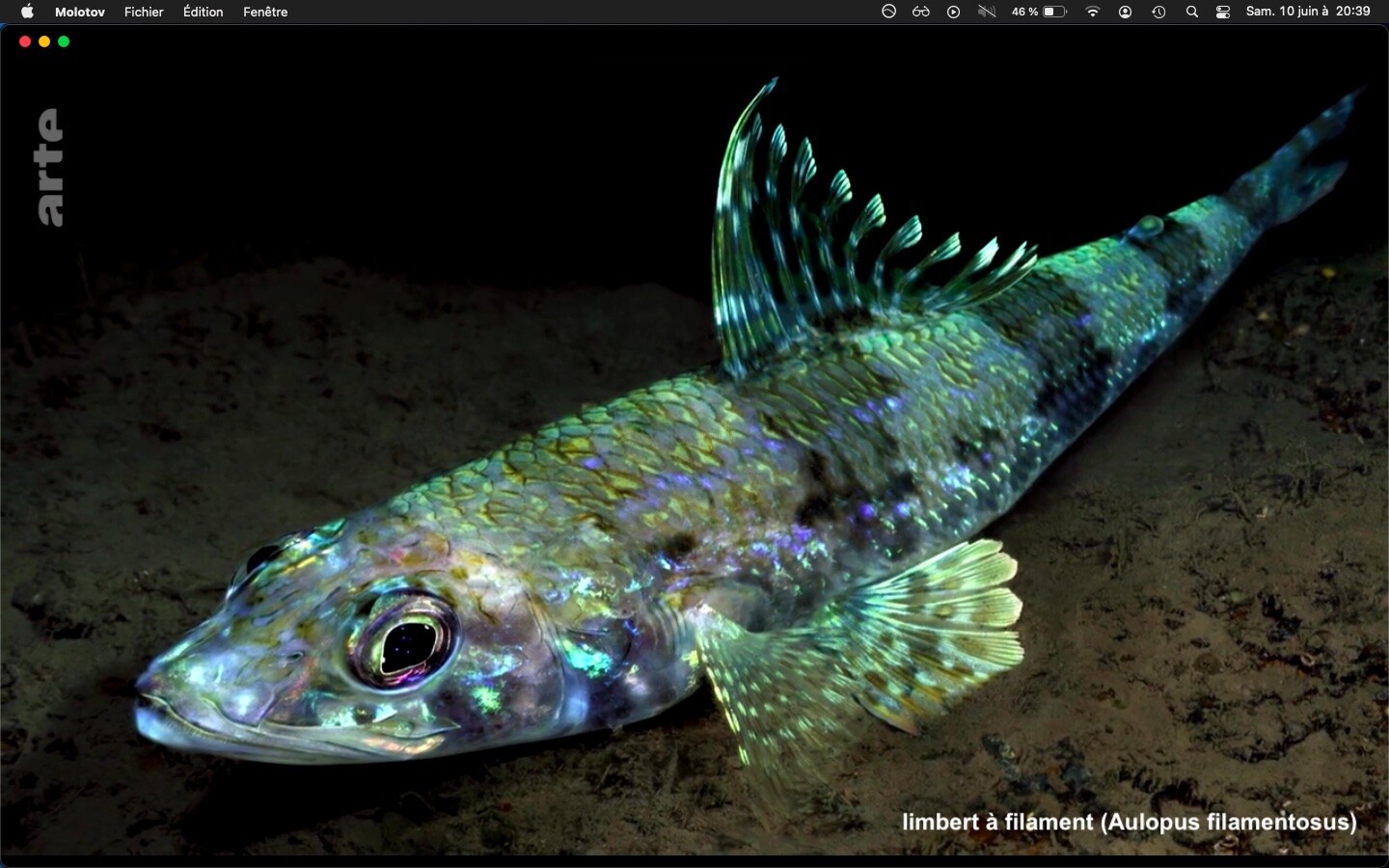Image resolution: width=1389 pixels, height=868 pixels.
Task: Open the Édition menu
Action: pos(203,12)
